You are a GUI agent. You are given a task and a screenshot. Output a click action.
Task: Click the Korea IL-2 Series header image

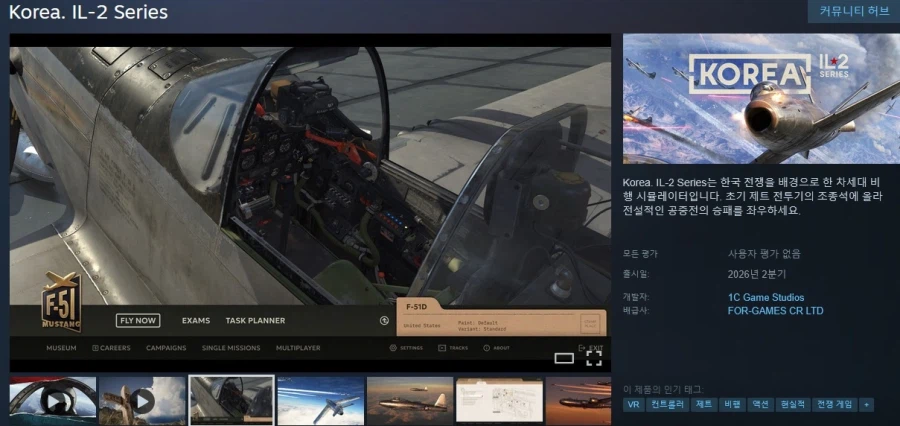760,99
